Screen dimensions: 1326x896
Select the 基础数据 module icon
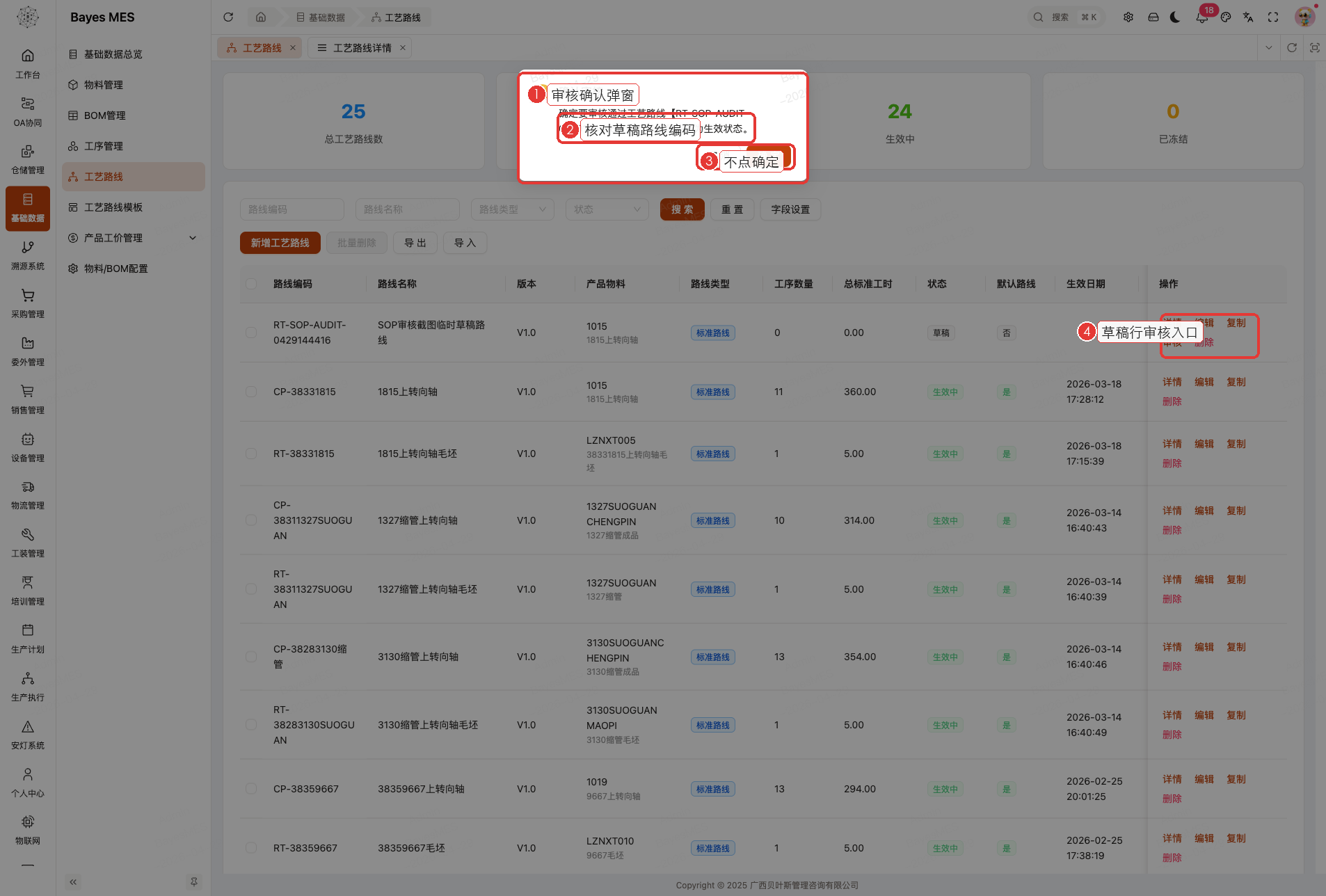coord(28,208)
